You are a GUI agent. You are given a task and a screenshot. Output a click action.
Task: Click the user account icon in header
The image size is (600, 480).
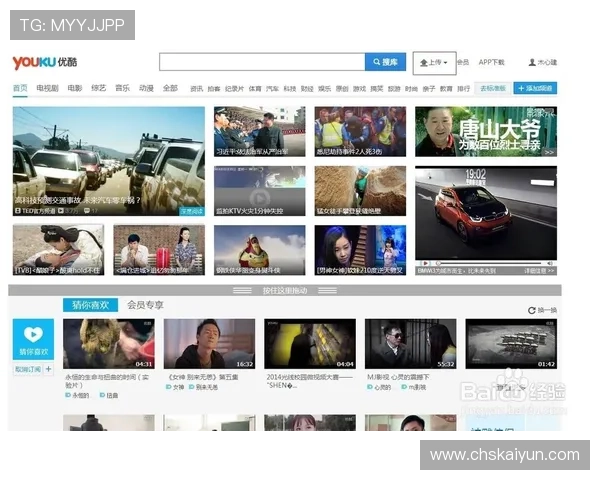[532, 62]
